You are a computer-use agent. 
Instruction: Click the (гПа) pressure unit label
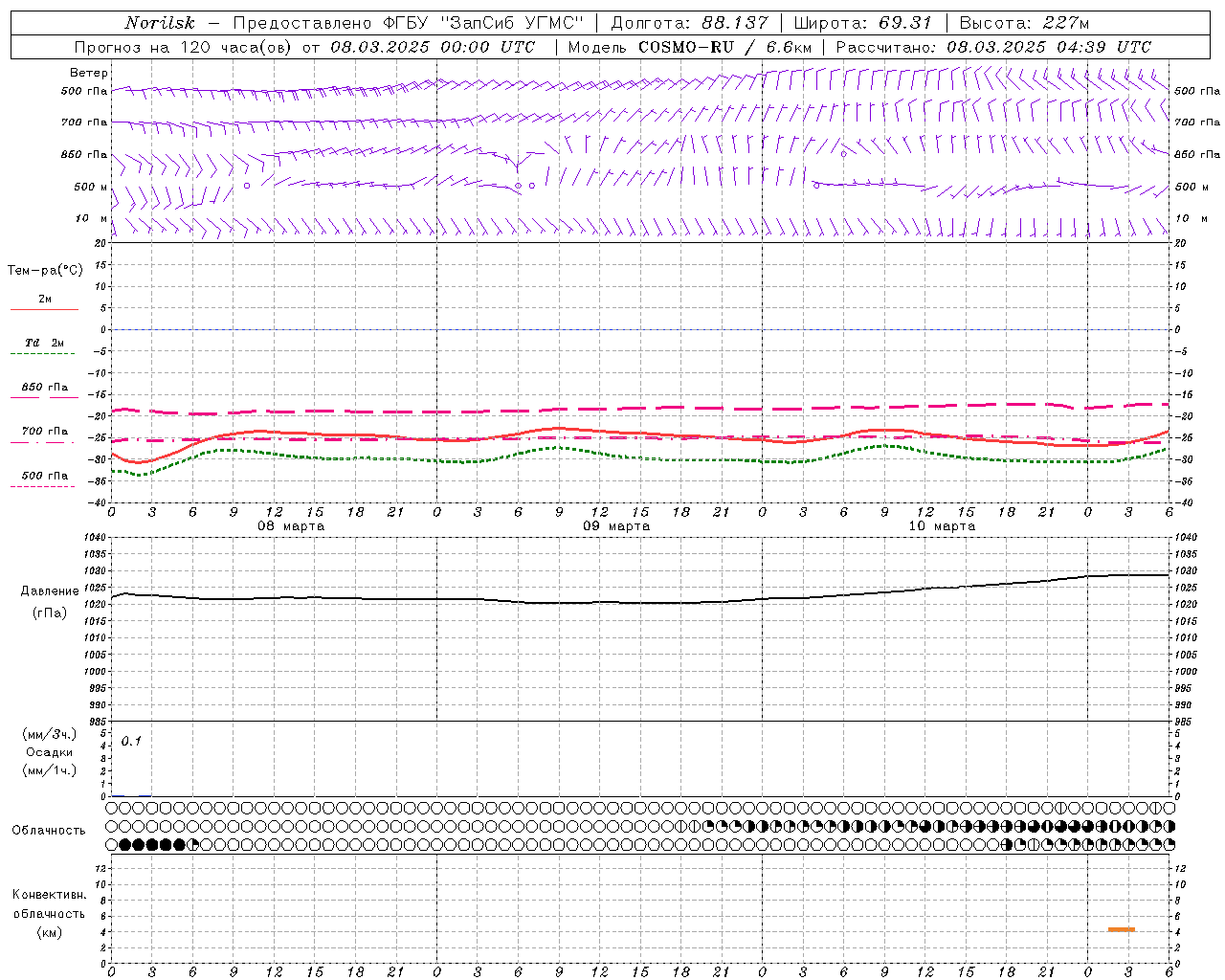click(x=50, y=612)
